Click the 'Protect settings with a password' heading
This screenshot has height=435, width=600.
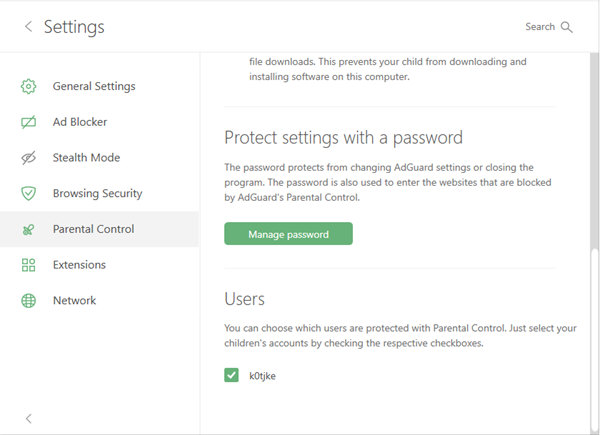(x=343, y=138)
